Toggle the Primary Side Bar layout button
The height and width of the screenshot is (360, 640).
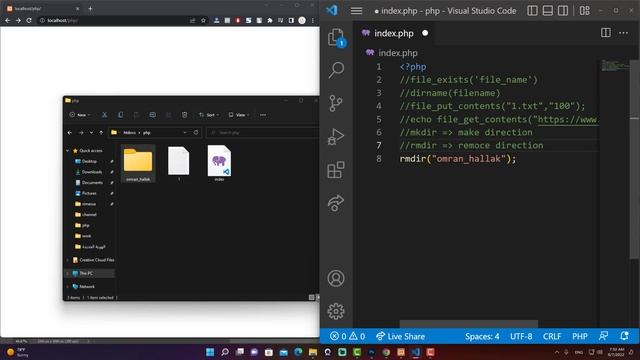(x=532, y=11)
